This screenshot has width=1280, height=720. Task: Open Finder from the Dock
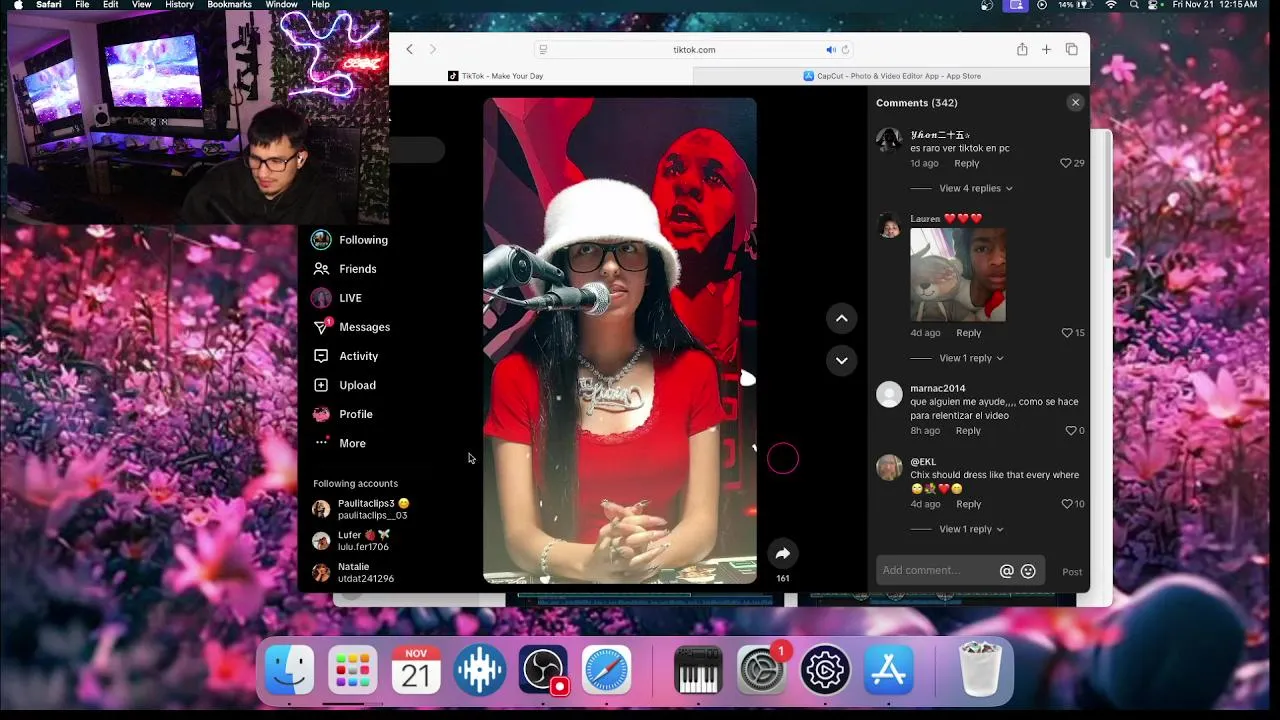(x=289, y=670)
